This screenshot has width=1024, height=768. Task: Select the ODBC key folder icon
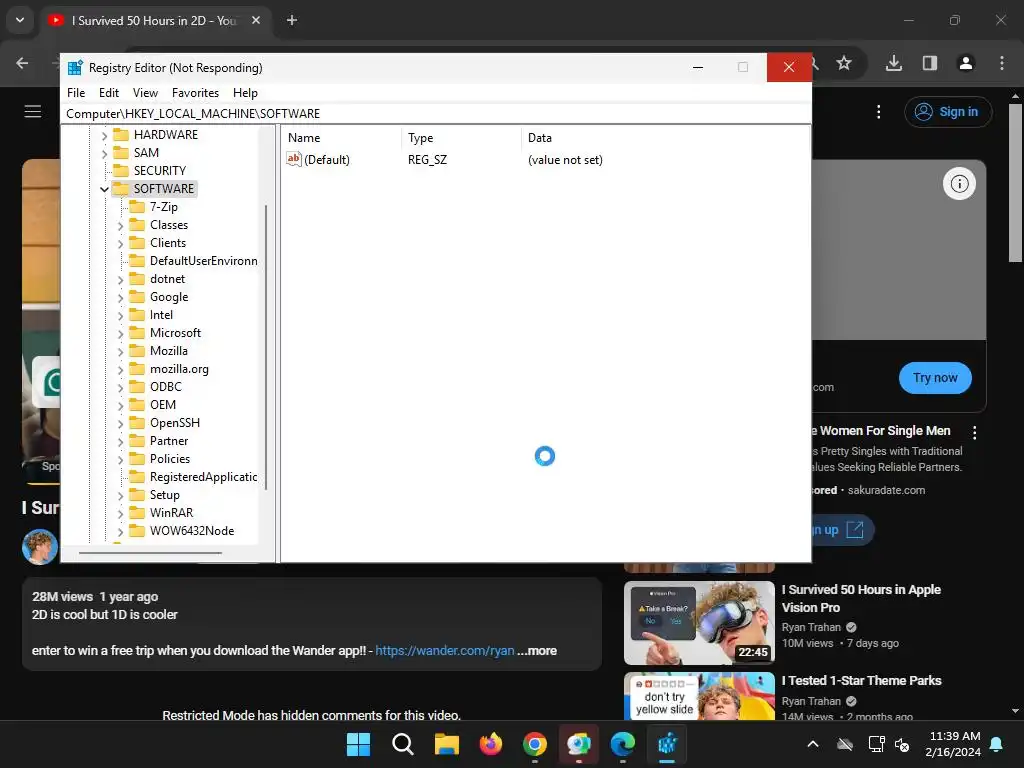click(136, 387)
